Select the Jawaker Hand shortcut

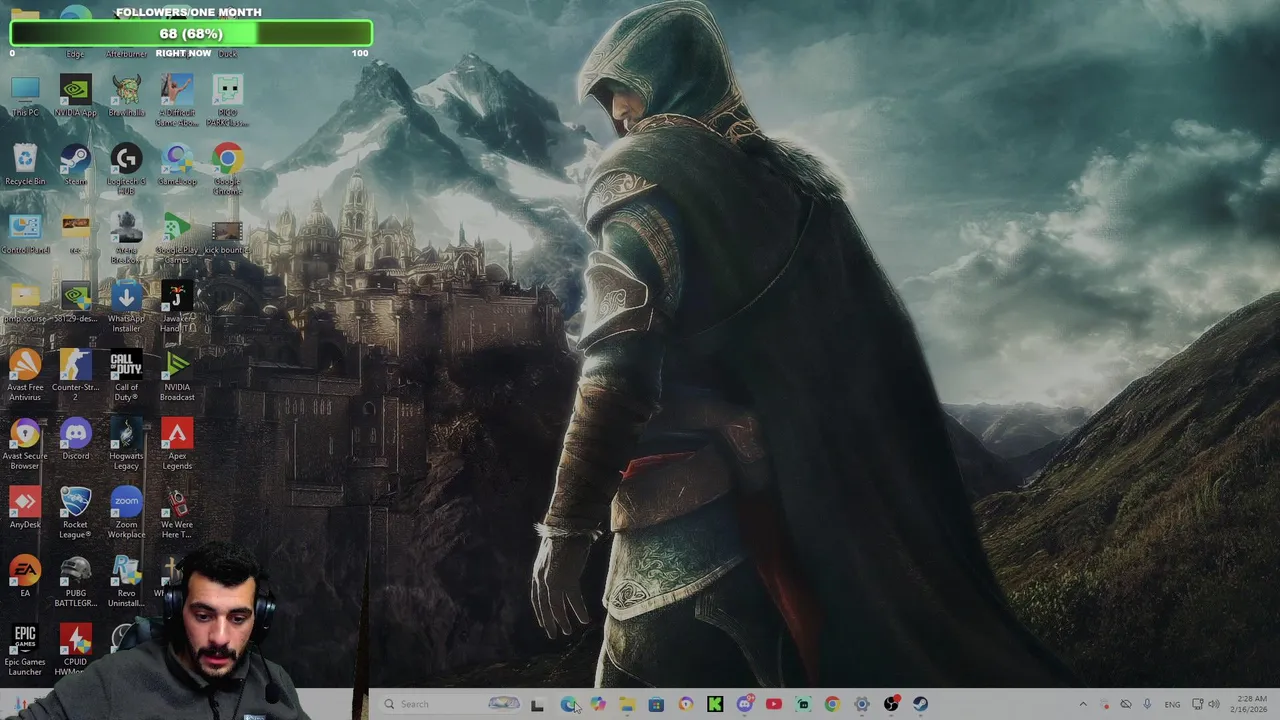click(177, 307)
